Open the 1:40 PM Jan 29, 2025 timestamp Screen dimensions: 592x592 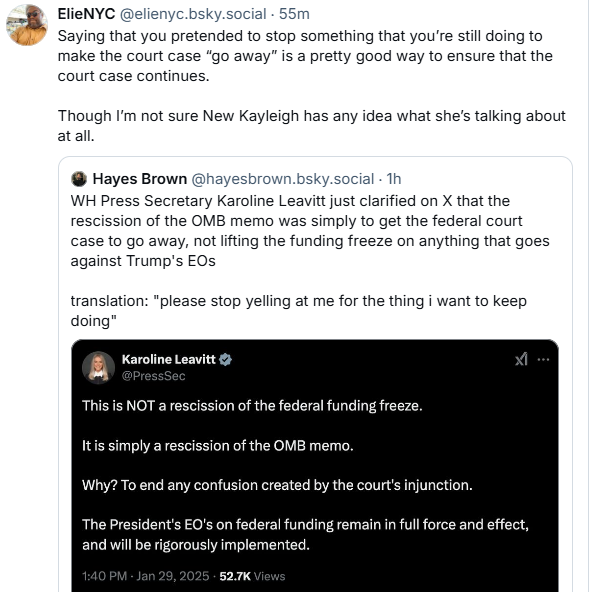tap(145, 576)
